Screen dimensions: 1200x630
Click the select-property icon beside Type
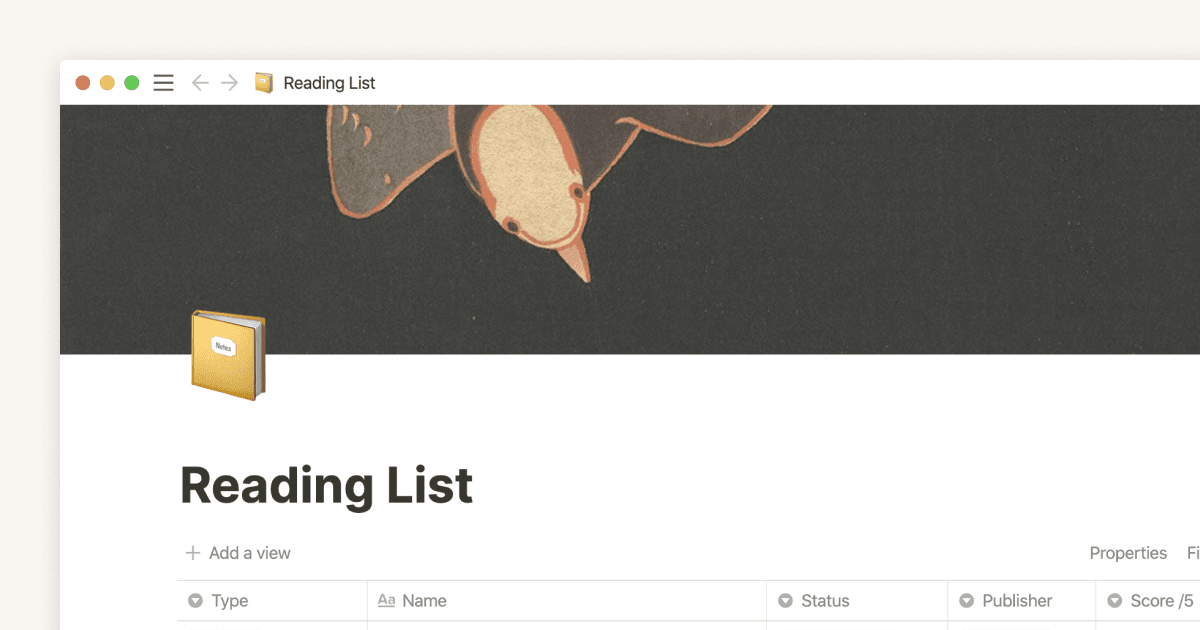[x=194, y=600]
